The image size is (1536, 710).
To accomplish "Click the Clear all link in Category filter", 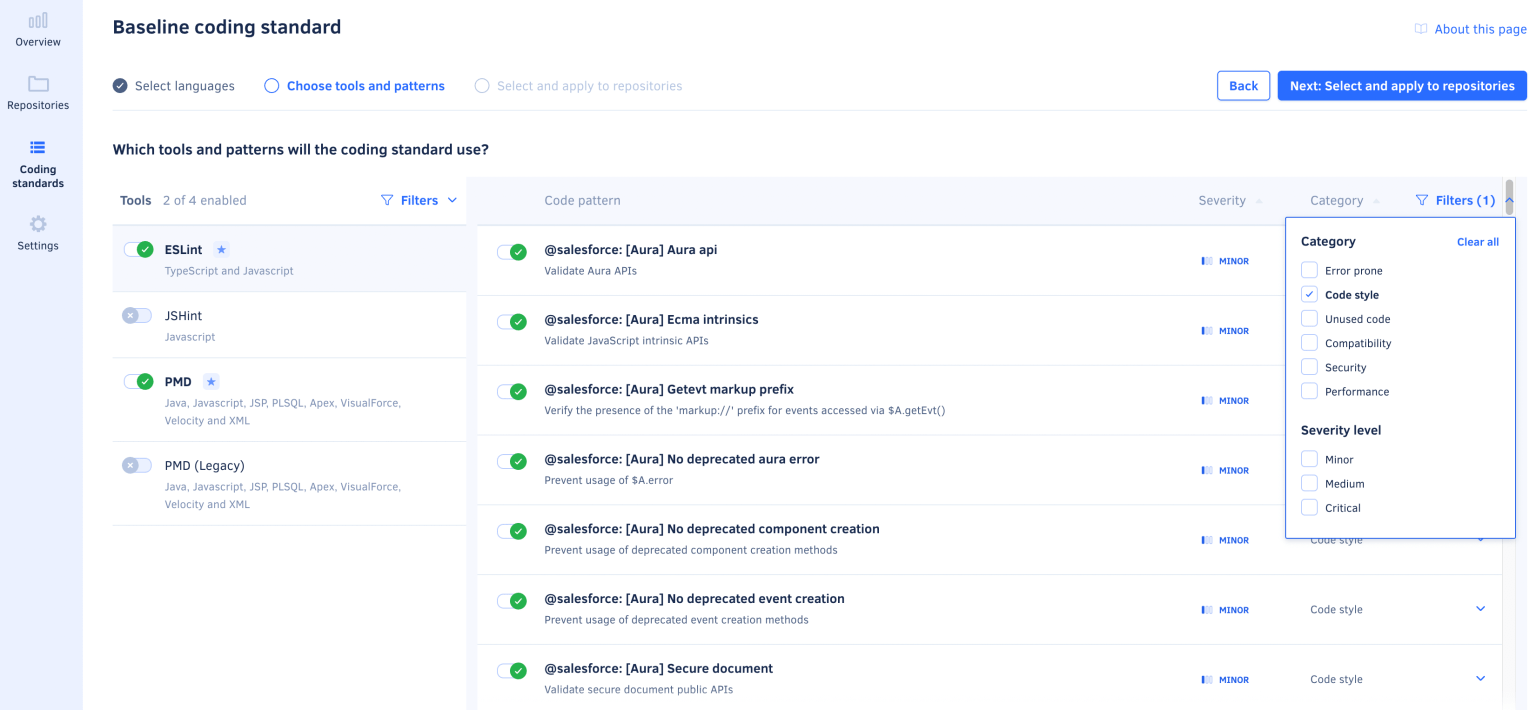I will point(1477,241).
